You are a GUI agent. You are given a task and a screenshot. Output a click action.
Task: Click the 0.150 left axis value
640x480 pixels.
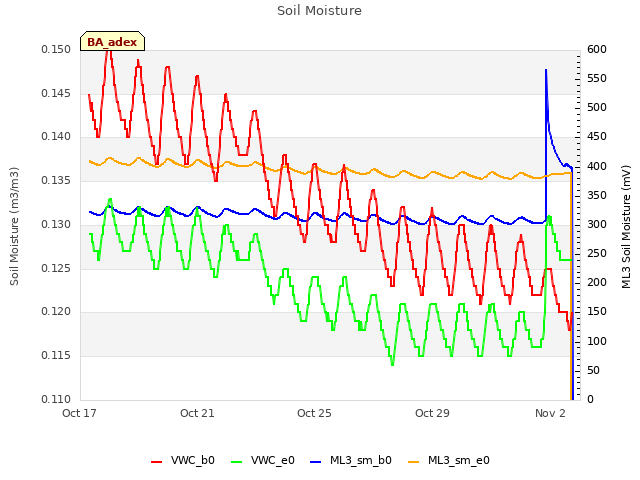56,49
